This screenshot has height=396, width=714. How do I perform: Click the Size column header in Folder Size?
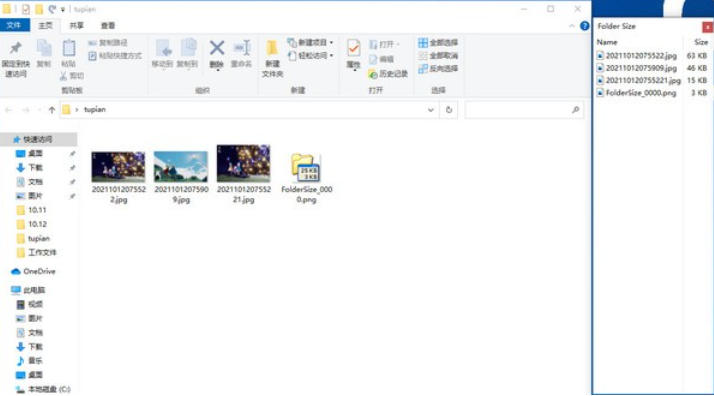tap(701, 42)
